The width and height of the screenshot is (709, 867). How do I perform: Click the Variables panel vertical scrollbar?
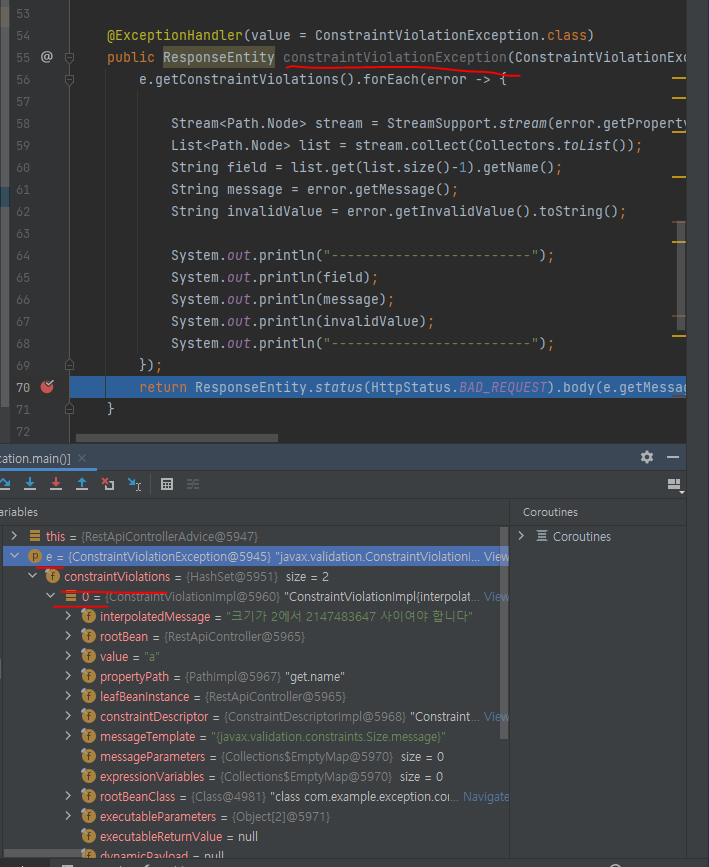point(504,633)
